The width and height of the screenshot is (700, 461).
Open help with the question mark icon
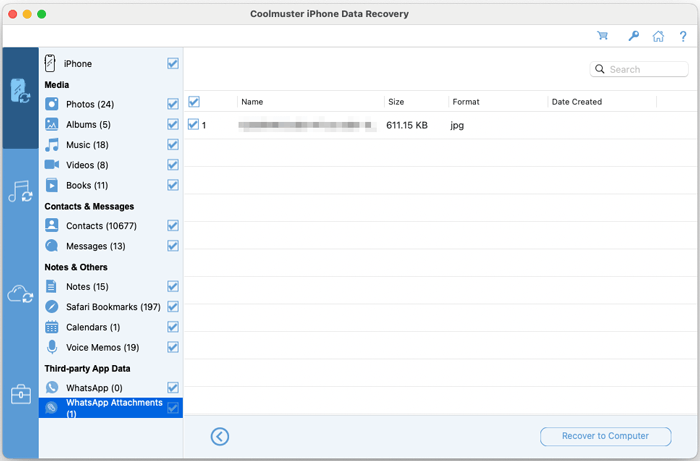click(x=683, y=36)
